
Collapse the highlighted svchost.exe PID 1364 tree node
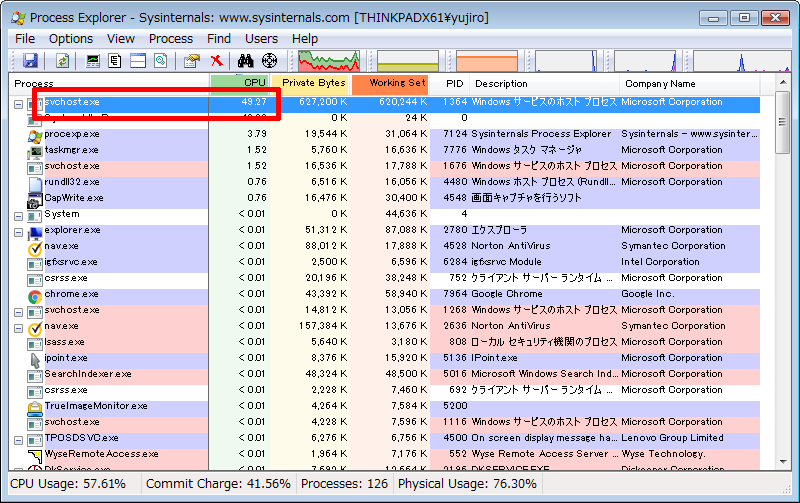pos(18,104)
